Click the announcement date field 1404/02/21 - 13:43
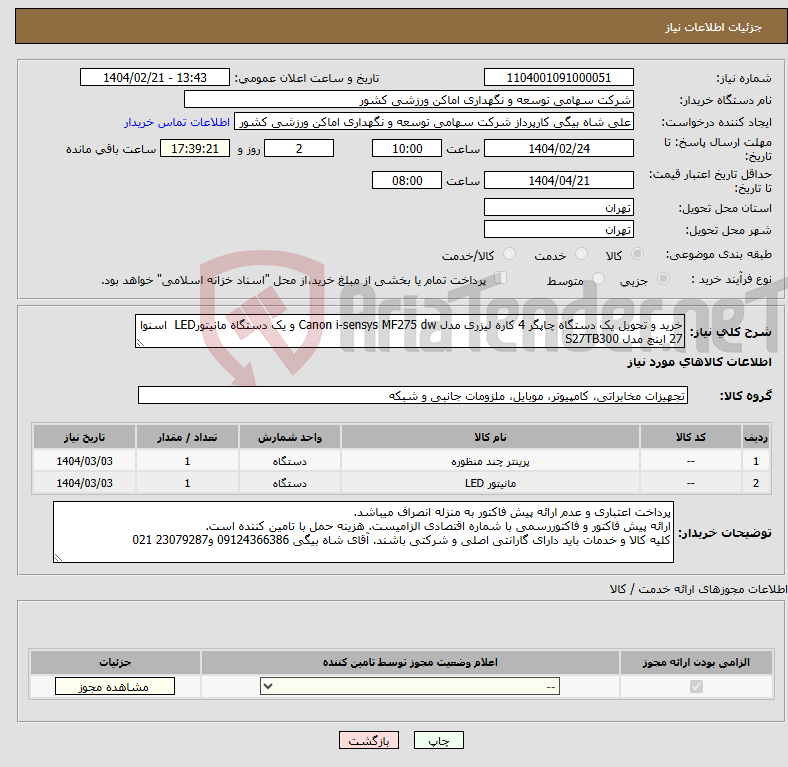Image resolution: width=788 pixels, height=767 pixels. pos(155,77)
